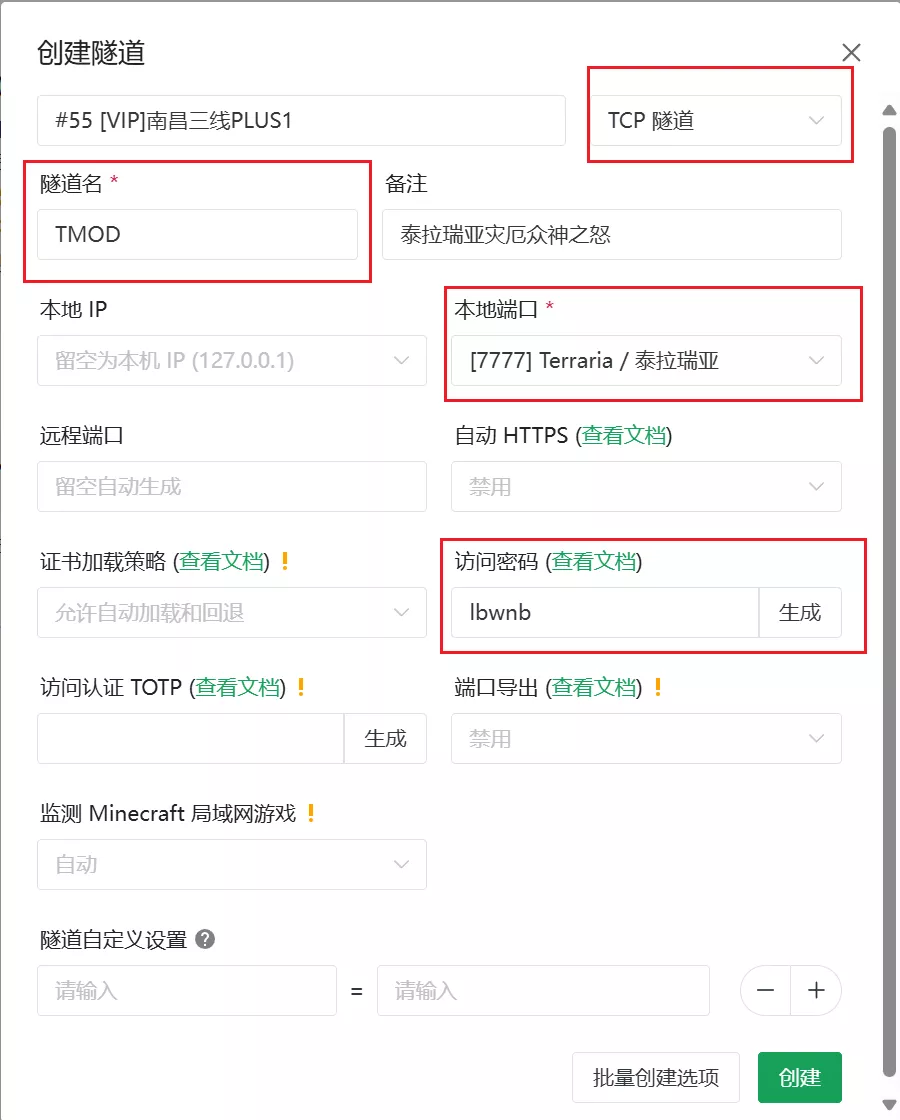
Task: Open the TCP 隧道 type dropdown
Action: coord(715,121)
